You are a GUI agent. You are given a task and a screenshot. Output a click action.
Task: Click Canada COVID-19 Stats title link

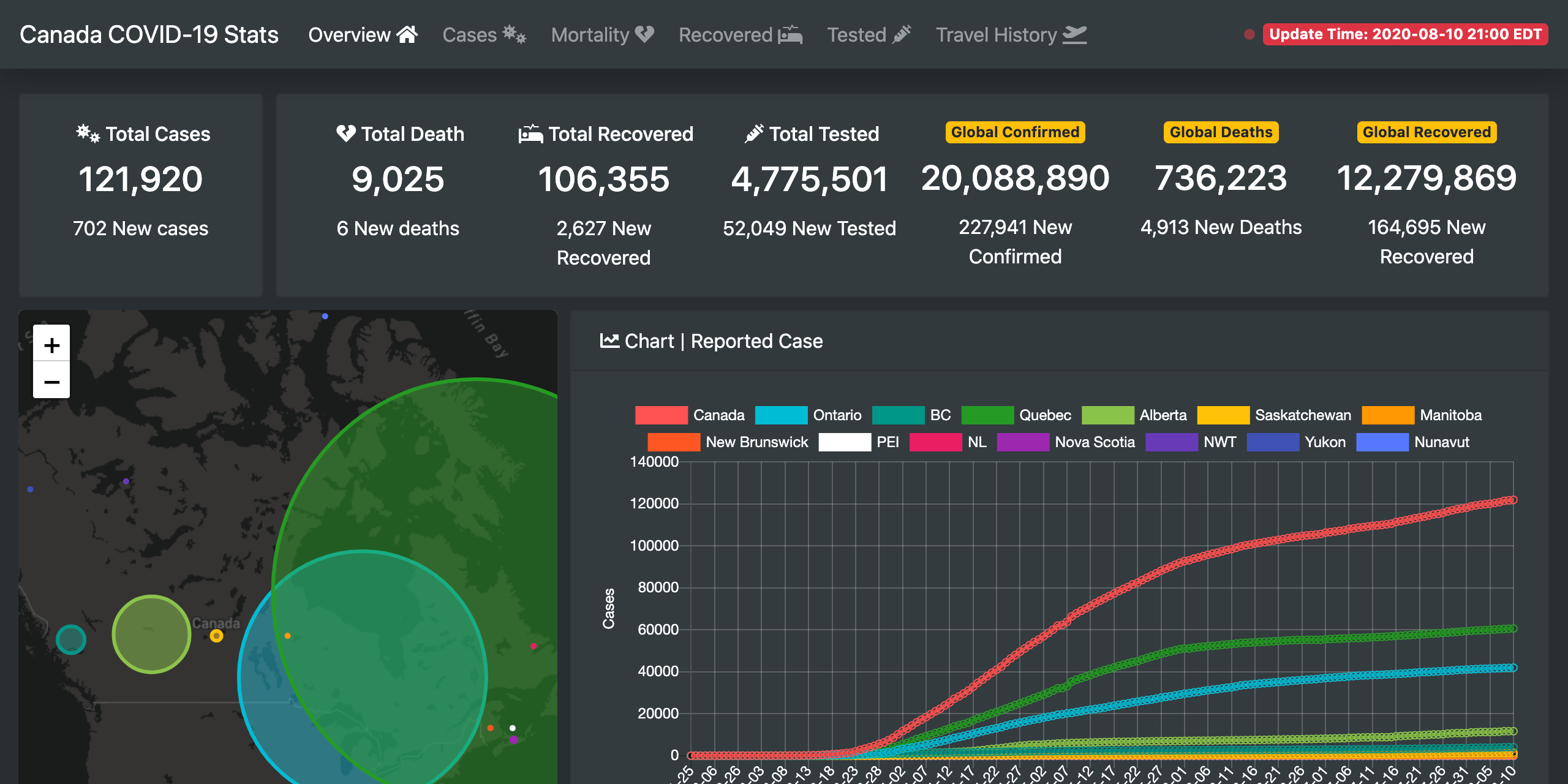149,35
